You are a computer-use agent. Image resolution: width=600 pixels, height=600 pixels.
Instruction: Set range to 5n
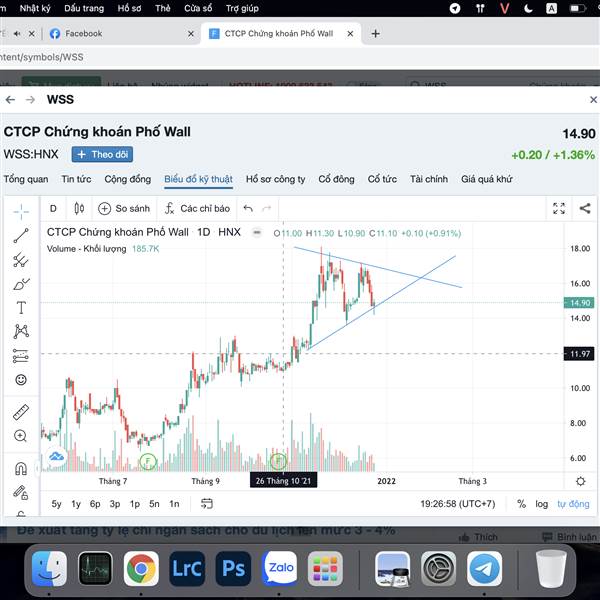(154, 504)
